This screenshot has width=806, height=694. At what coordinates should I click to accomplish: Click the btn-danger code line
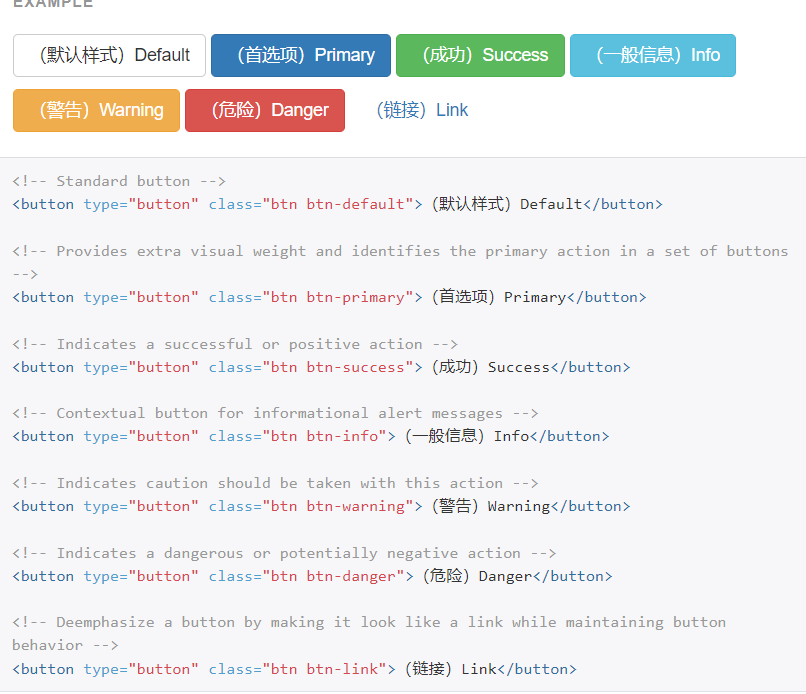click(x=313, y=576)
